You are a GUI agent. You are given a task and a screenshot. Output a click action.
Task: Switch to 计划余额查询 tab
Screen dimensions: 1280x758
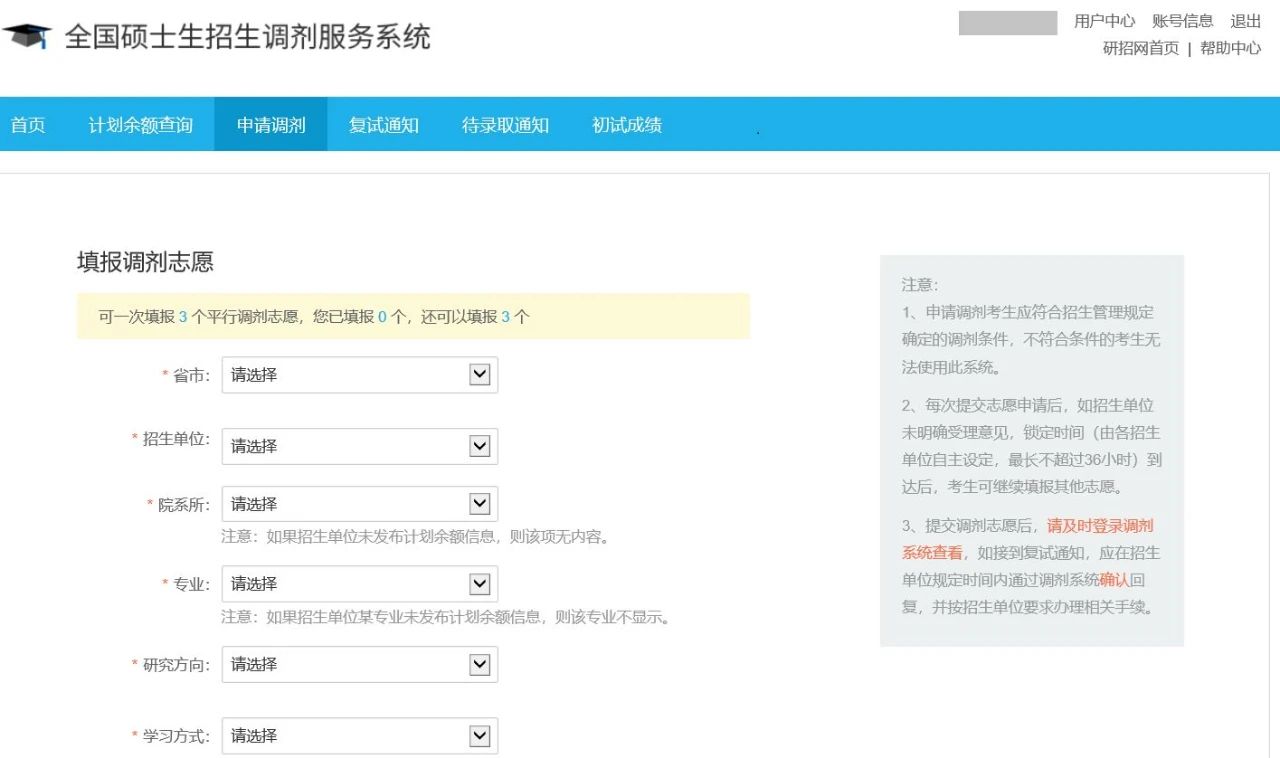pos(141,125)
